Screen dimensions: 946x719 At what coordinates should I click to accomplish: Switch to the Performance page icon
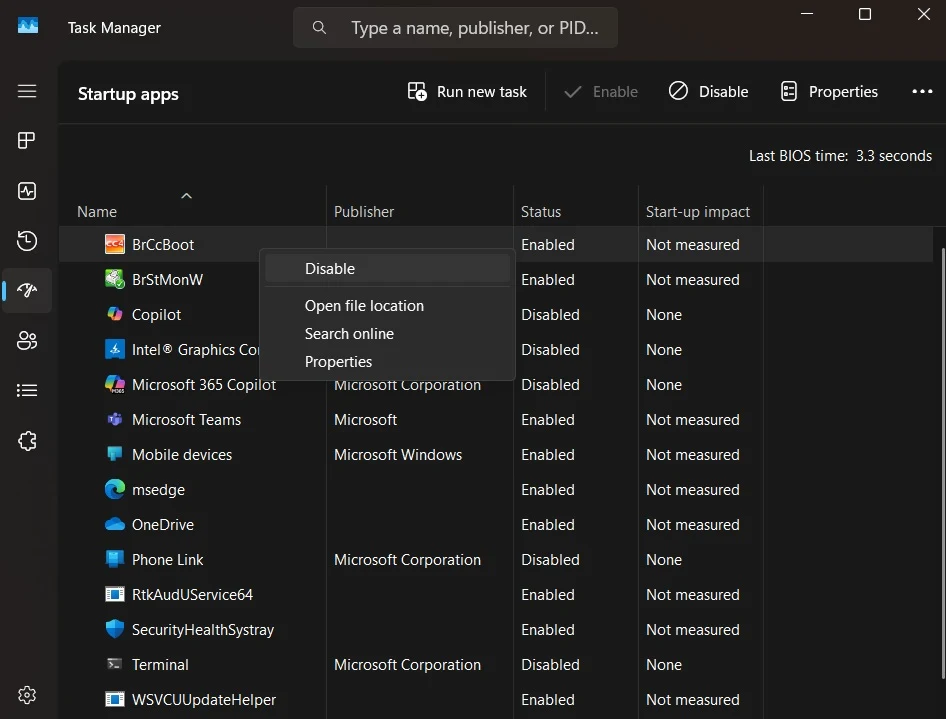coord(27,191)
